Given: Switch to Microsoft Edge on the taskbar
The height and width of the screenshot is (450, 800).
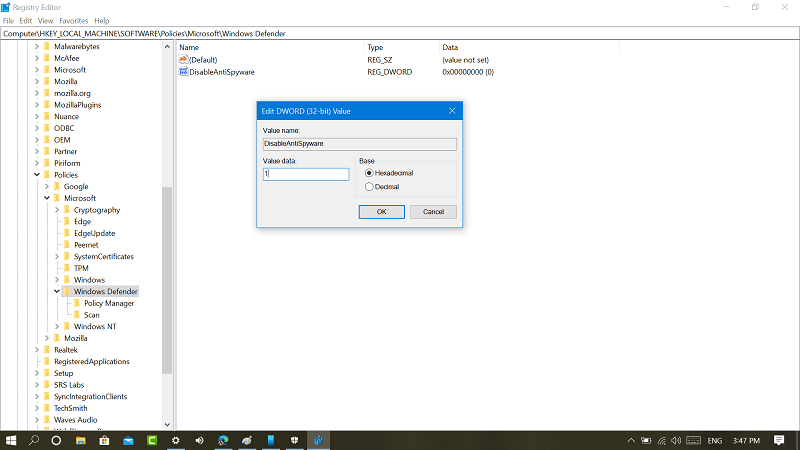Looking at the screenshot, I should point(223,440).
